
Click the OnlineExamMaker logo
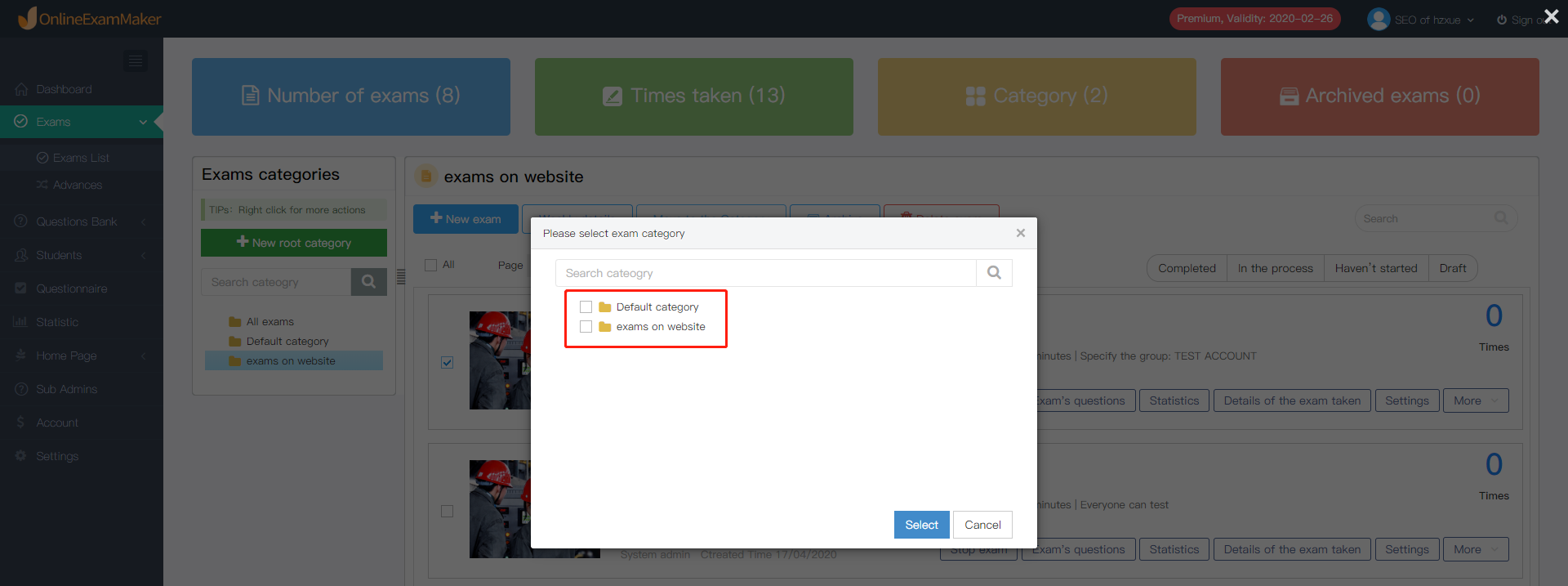tap(90, 18)
